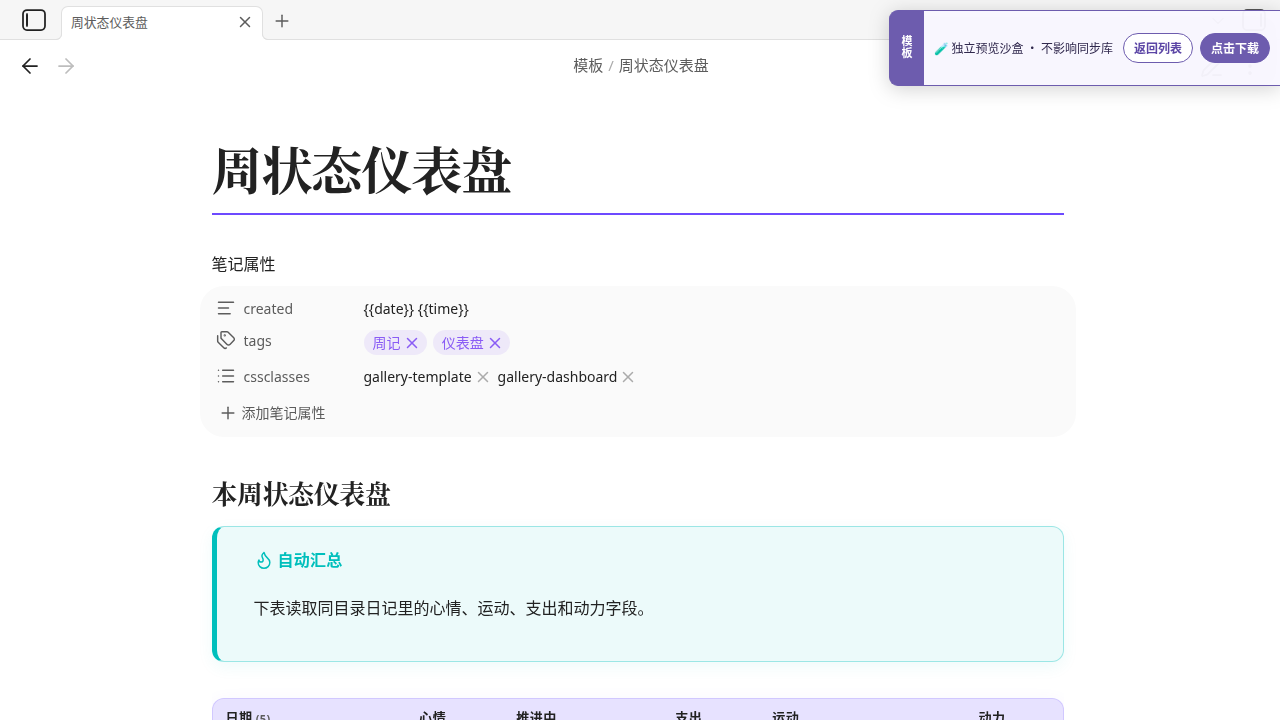The width and height of the screenshot is (1280, 720).
Task: Click the flask icon beside 独立预览沙盒
Action: [x=941, y=48]
